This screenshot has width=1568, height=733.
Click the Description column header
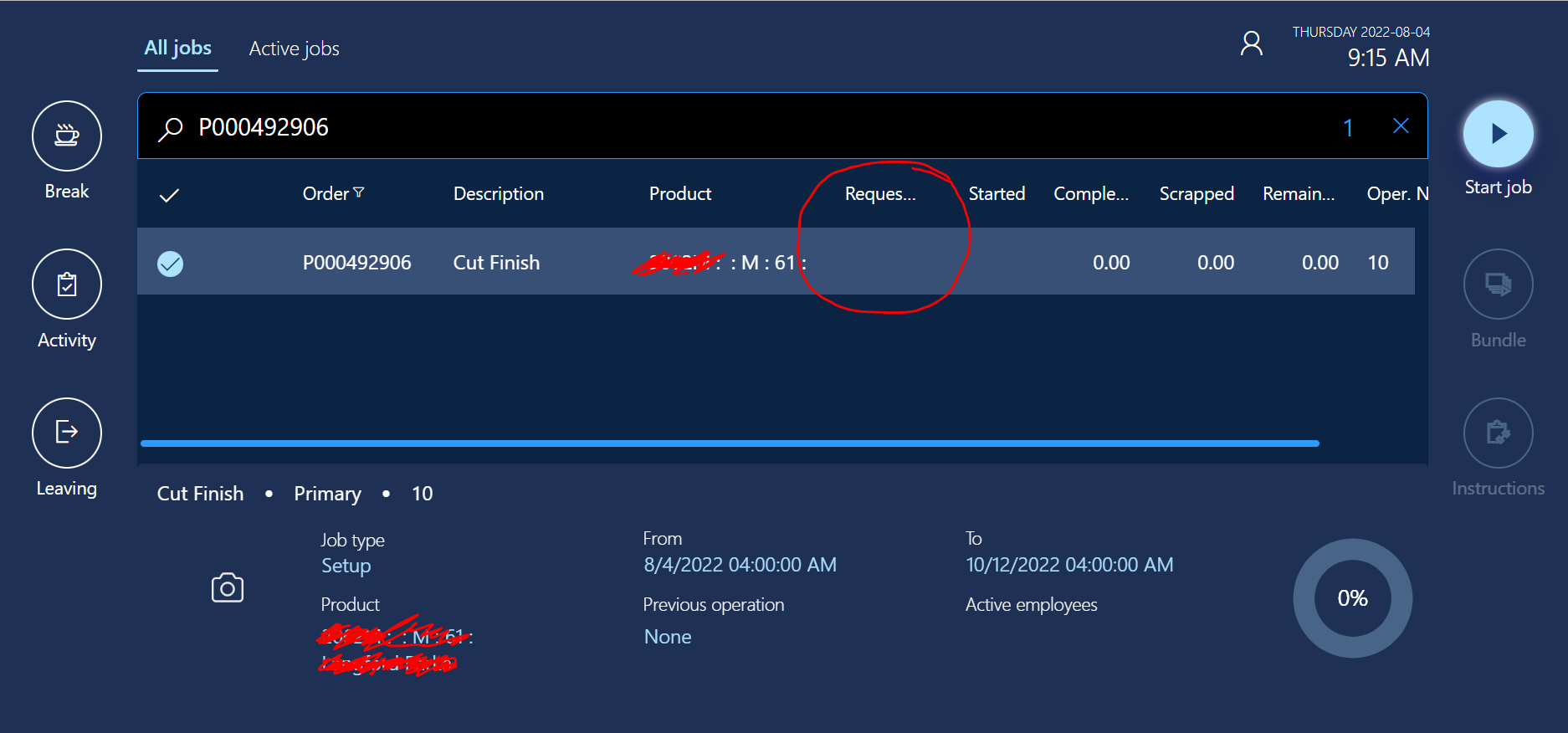(x=499, y=193)
